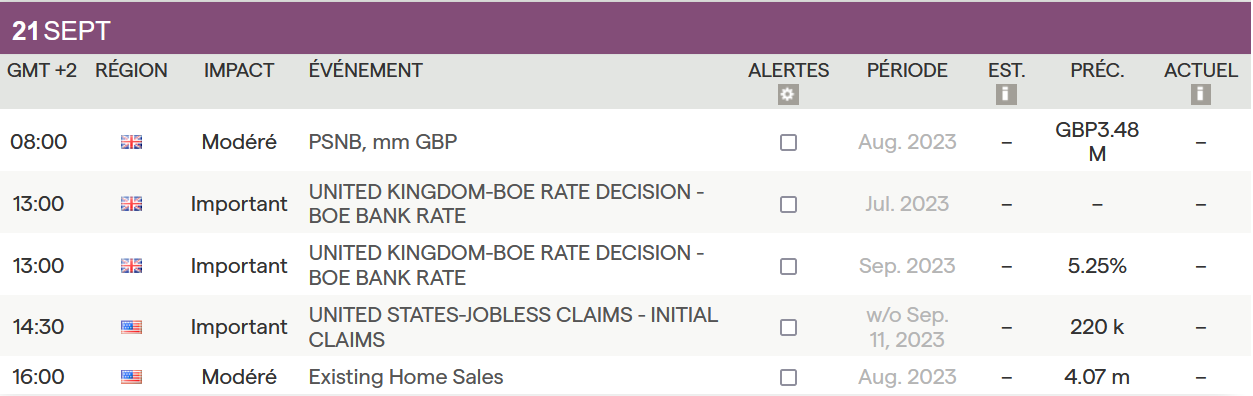Toggle alert for Initial Jobless Claims
This screenshot has height=396, width=1253.
(788, 327)
